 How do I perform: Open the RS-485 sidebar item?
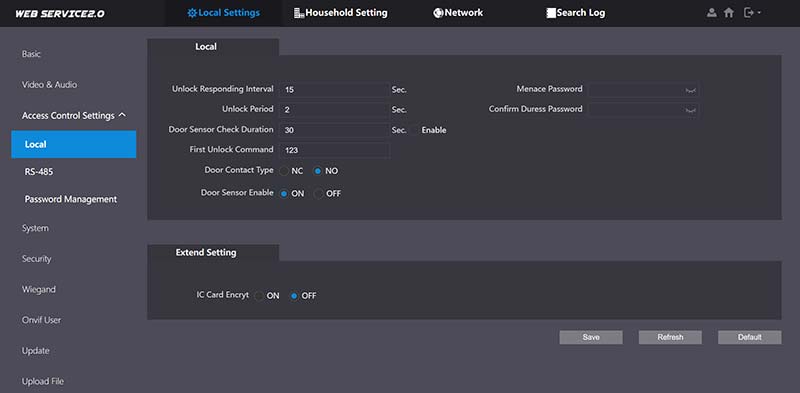[39, 171]
